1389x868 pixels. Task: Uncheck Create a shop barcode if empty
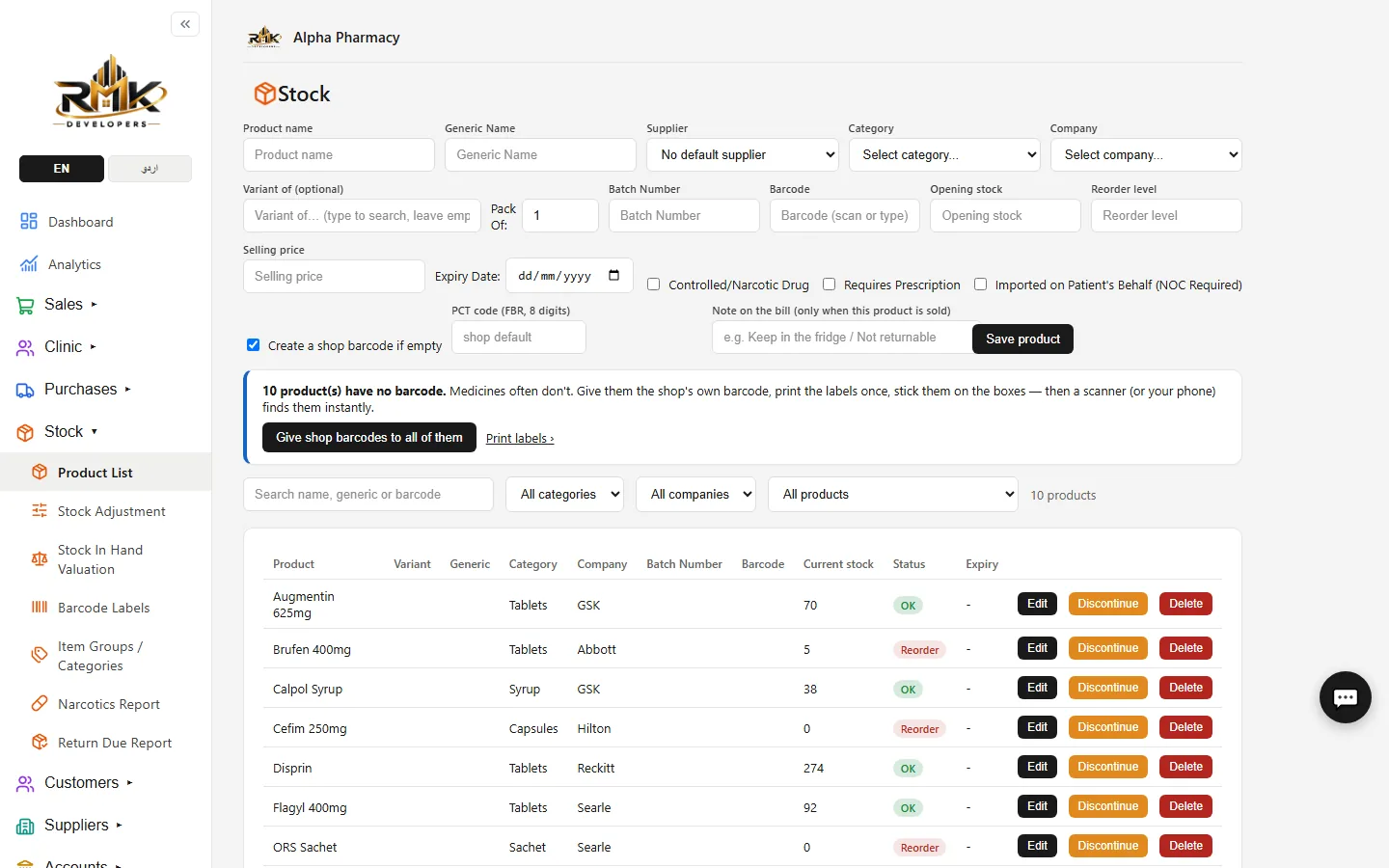(253, 344)
